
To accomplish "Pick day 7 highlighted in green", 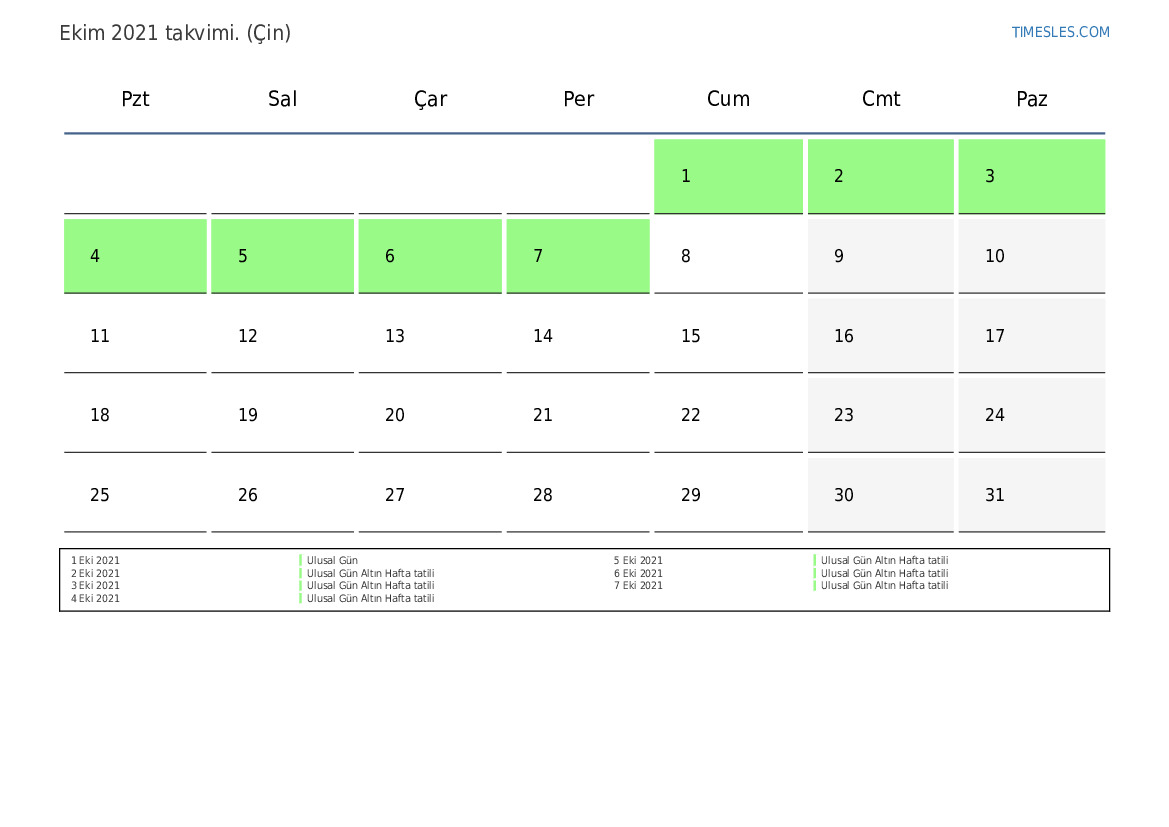I will pos(577,256).
